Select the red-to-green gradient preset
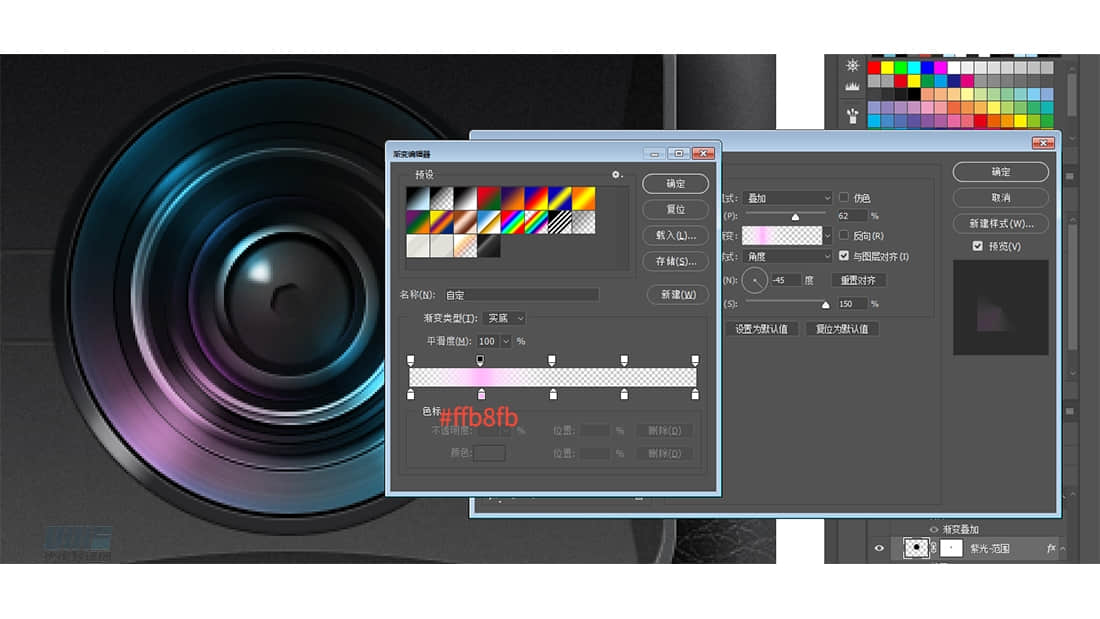Screen dimensions: 1100x619 [x=489, y=198]
